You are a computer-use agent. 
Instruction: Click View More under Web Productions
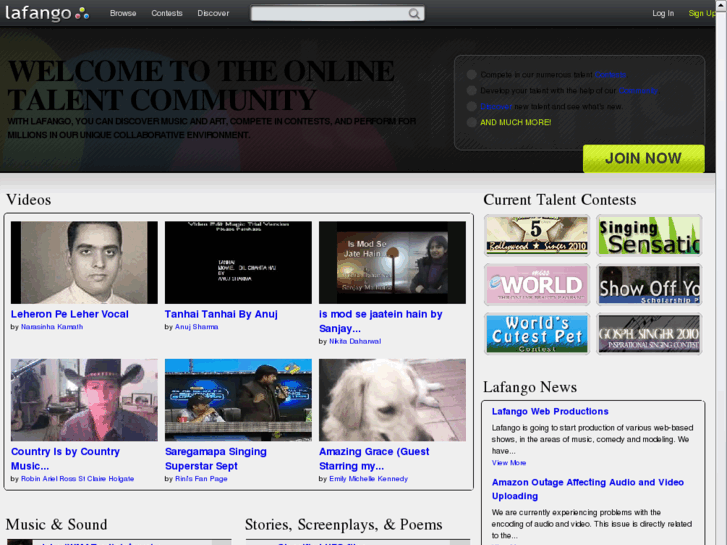click(x=509, y=463)
